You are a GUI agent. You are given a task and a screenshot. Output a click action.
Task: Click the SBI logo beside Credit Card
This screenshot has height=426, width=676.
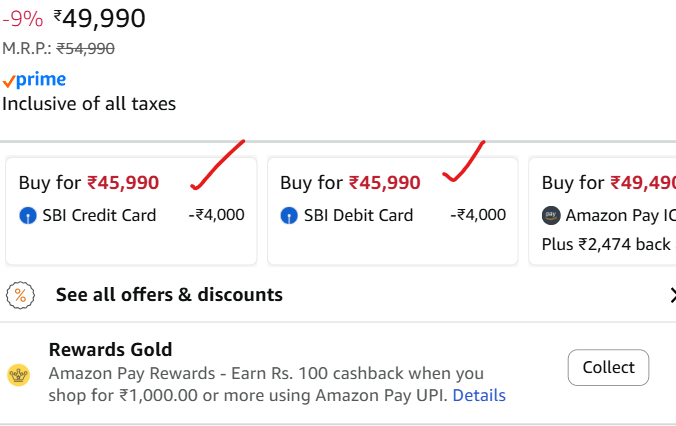coord(27,215)
